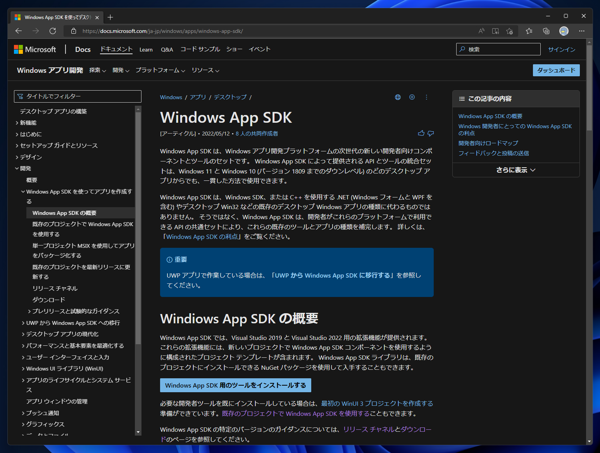
Task: Click the browser forward arrow
Action: [36, 31]
